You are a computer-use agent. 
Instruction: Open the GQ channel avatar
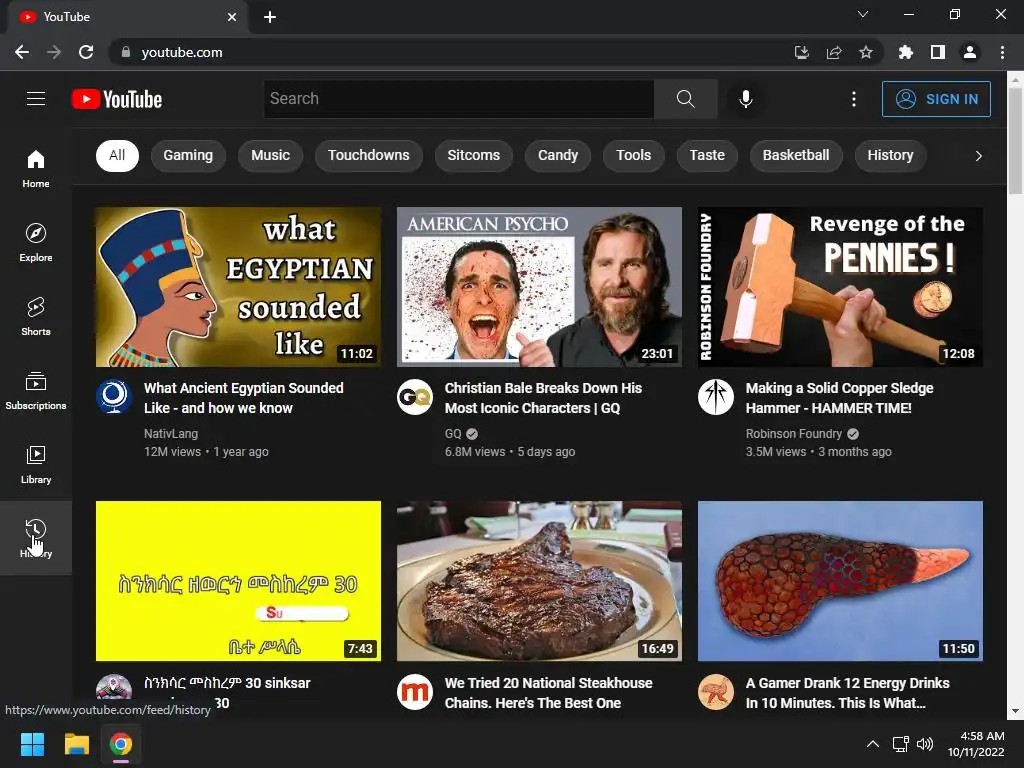[x=415, y=396]
